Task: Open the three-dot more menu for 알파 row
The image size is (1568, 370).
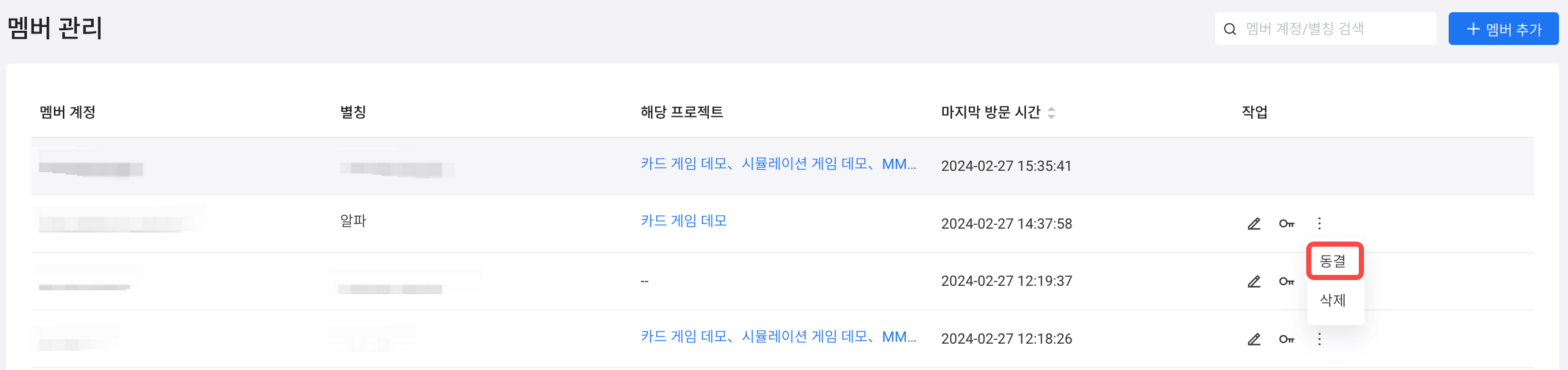Action: (1319, 224)
